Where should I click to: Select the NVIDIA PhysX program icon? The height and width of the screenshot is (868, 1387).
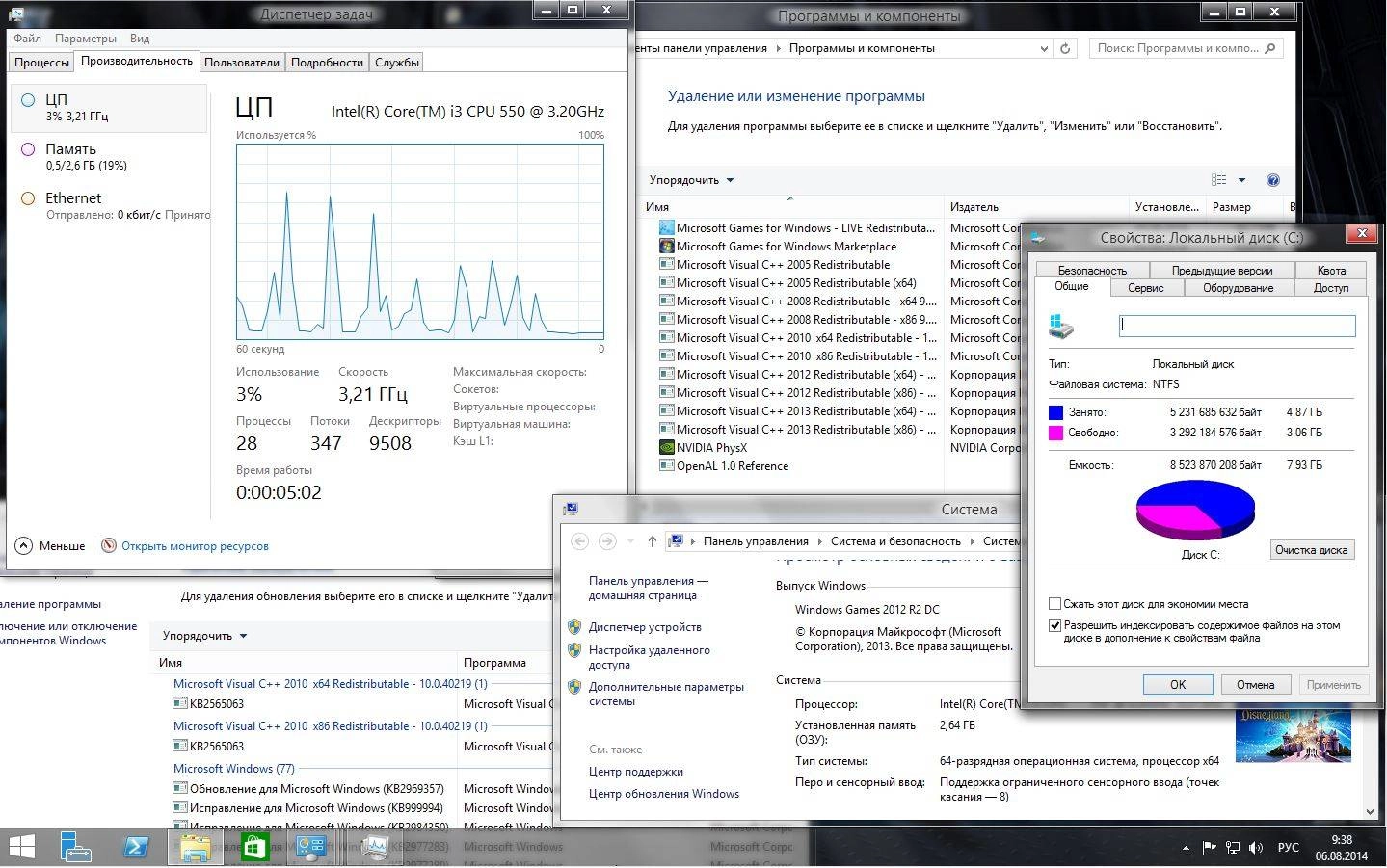click(x=666, y=447)
